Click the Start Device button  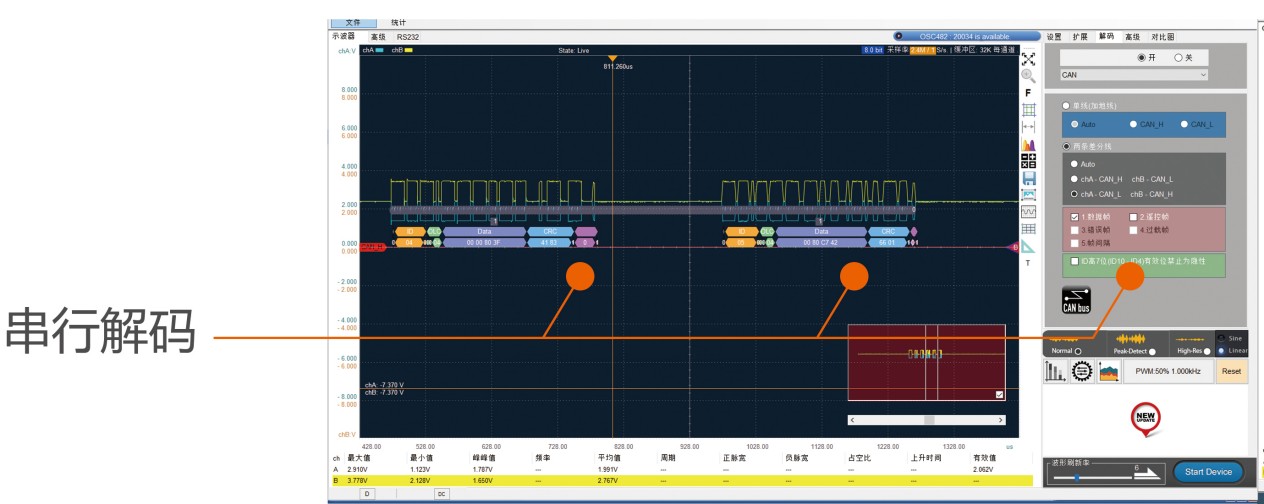click(x=1208, y=472)
